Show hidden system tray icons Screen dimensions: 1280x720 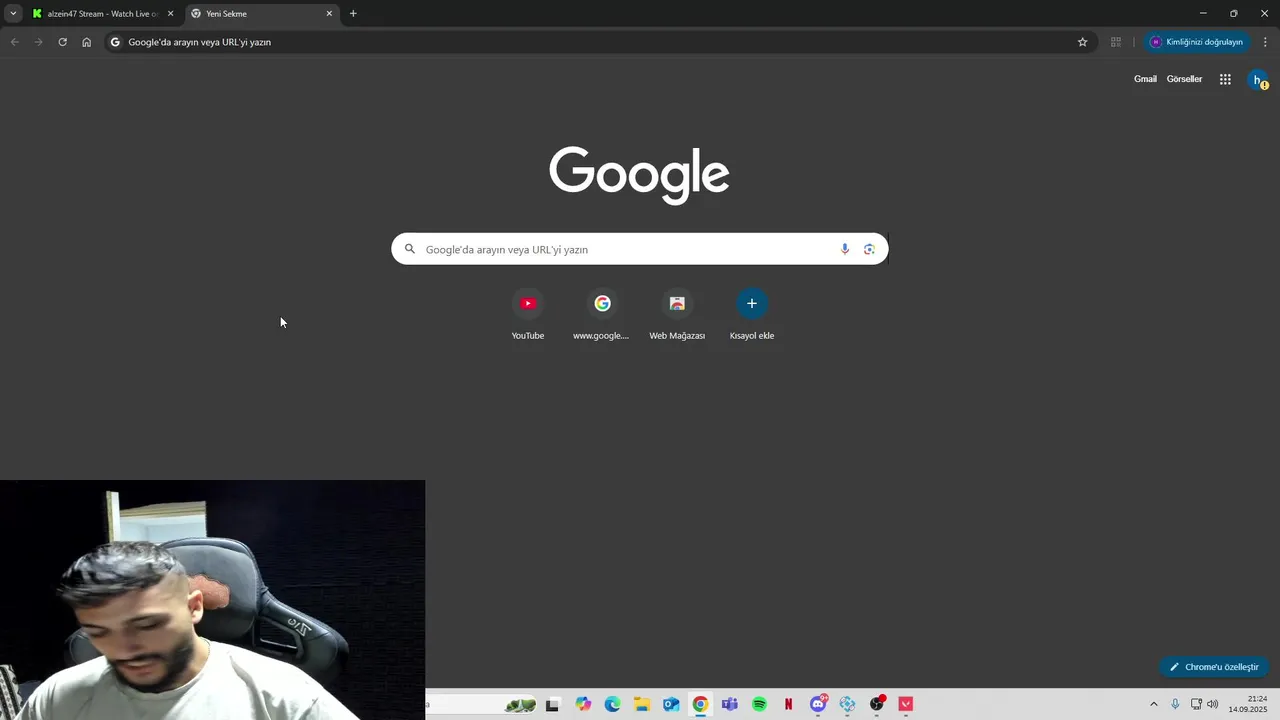[1153, 704]
